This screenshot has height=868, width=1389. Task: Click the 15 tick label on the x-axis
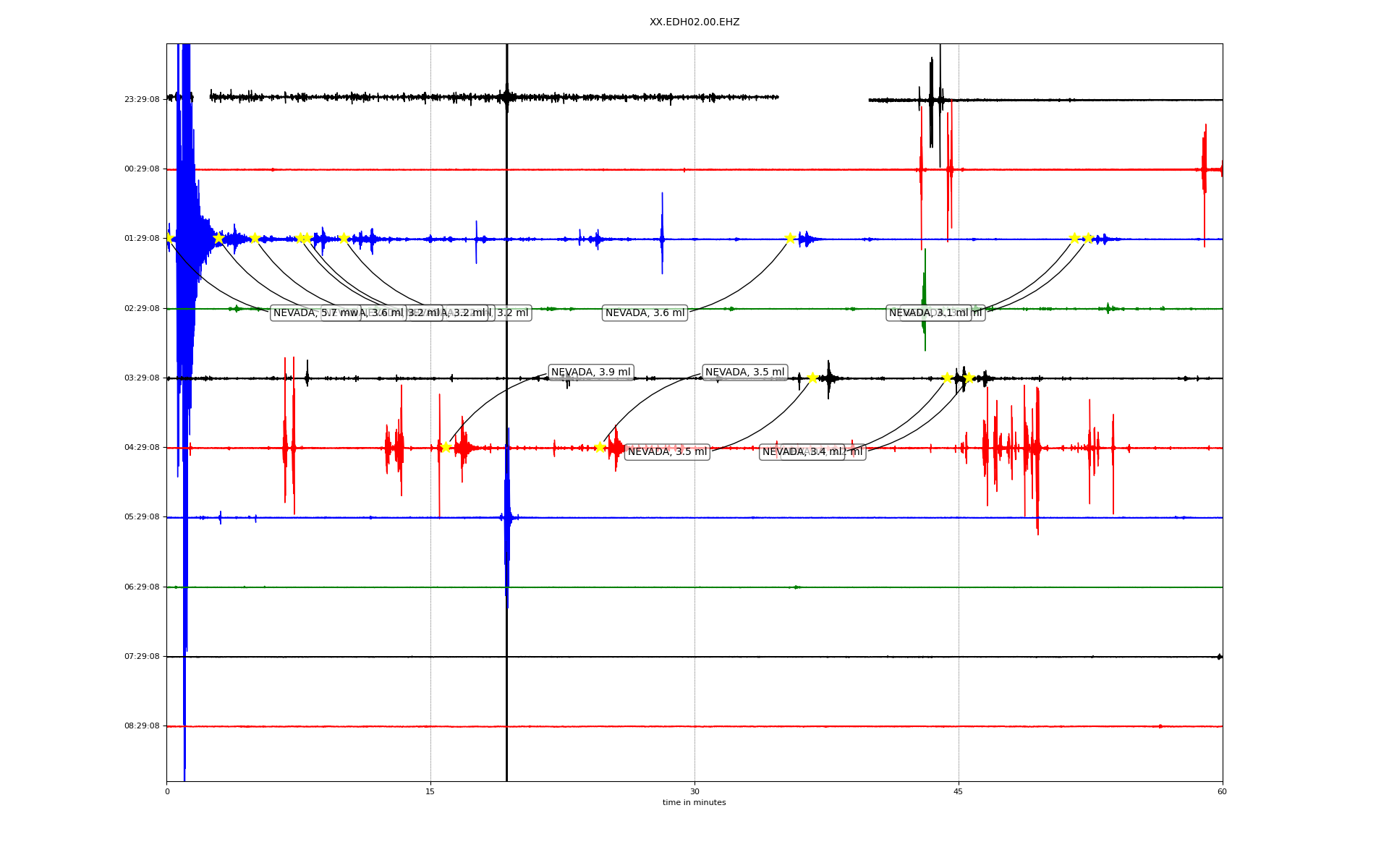(x=430, y=791)
